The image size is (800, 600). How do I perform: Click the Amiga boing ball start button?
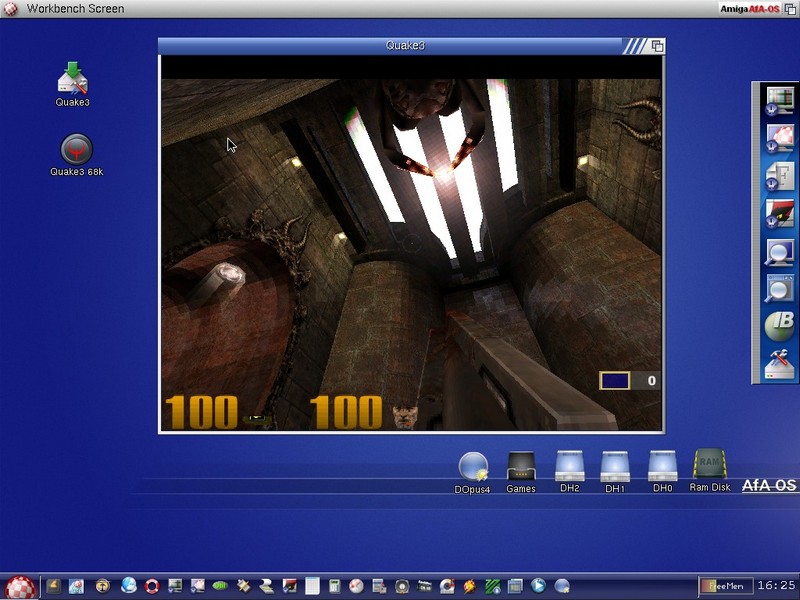(19, 586)
